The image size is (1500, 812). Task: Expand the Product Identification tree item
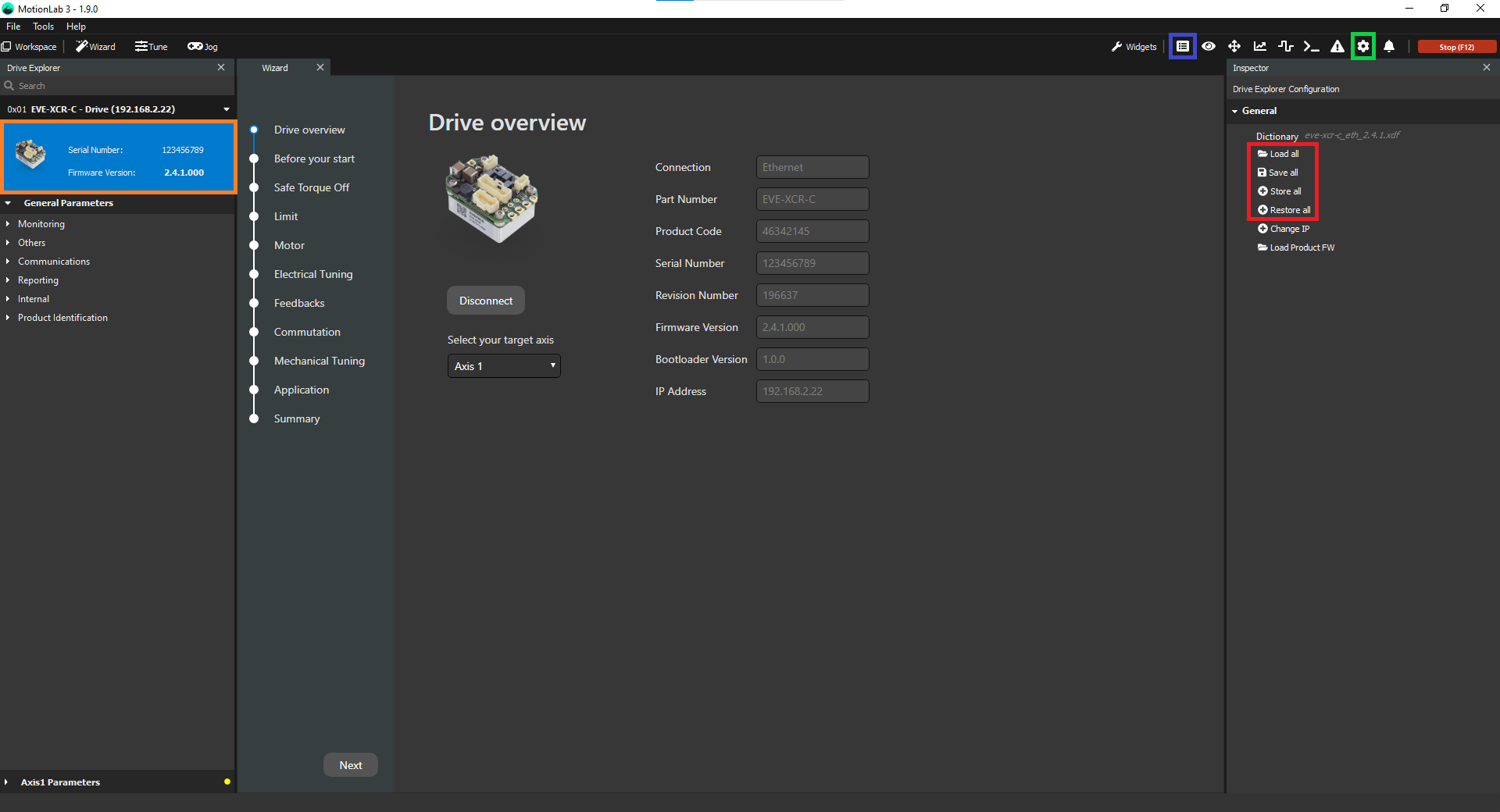[8, 318]
